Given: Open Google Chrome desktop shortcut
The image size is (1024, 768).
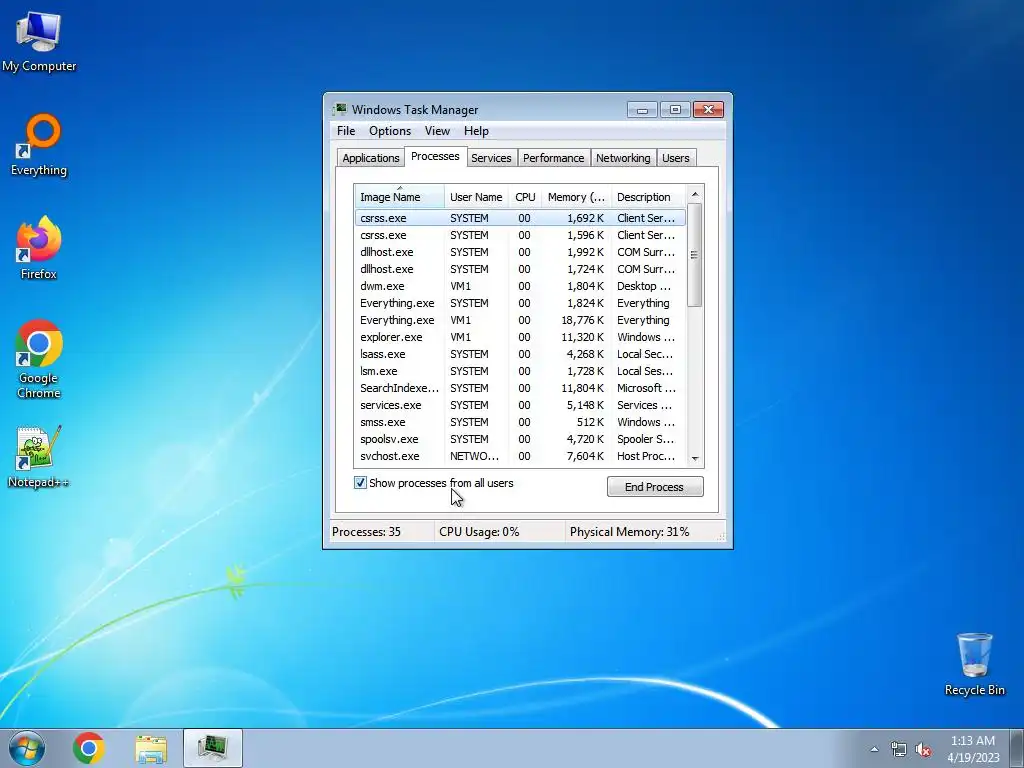Looking at the screenshot, I should click(x=39, y=359).
